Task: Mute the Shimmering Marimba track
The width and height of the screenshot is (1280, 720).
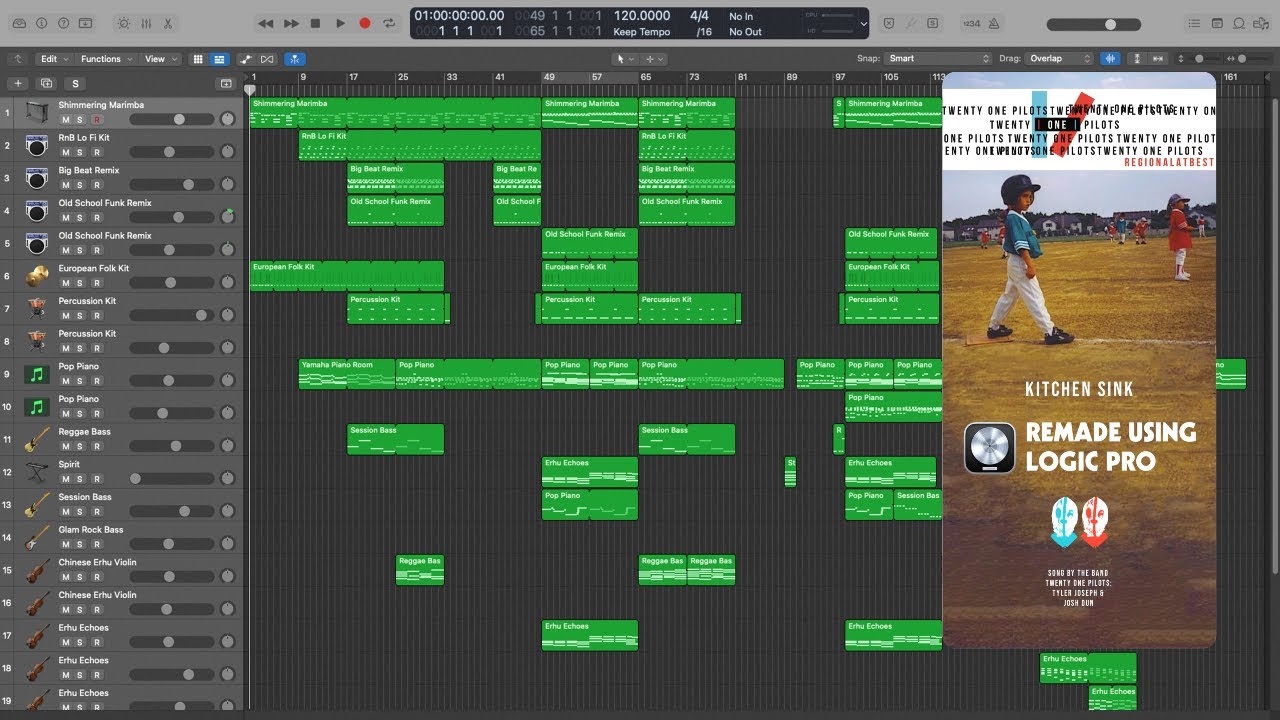Action: (x=66, y=120)
